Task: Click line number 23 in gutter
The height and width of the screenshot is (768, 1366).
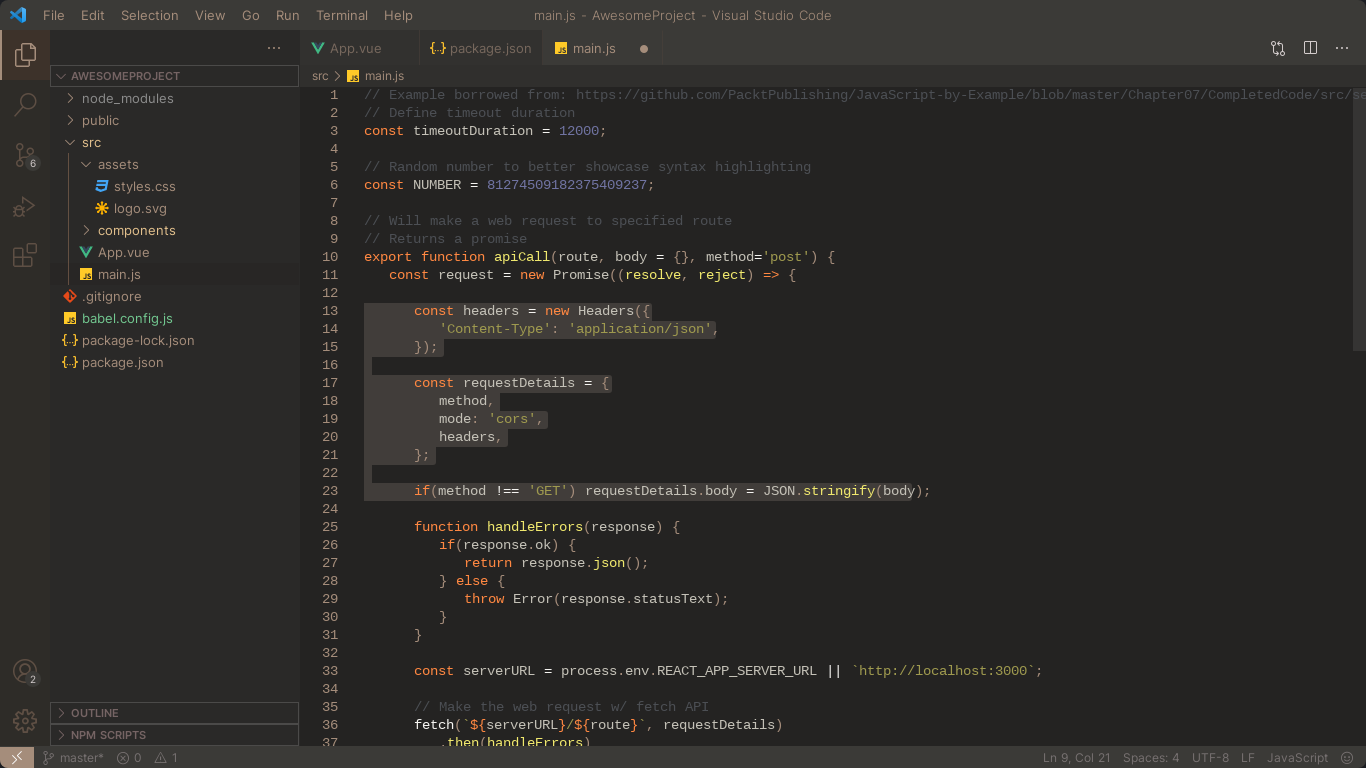Action: pyautogui.click(x=330, y=491)
